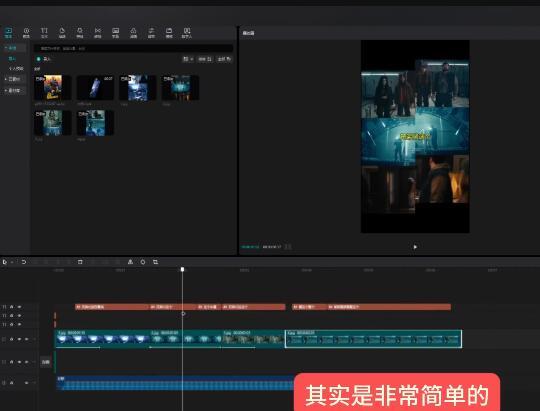Image resolution: width=540 pixels, height=411 pixels.
Task: Open the Transitions tab with bowtie icon
Action: pyautogui.click(x=98, y=33)
